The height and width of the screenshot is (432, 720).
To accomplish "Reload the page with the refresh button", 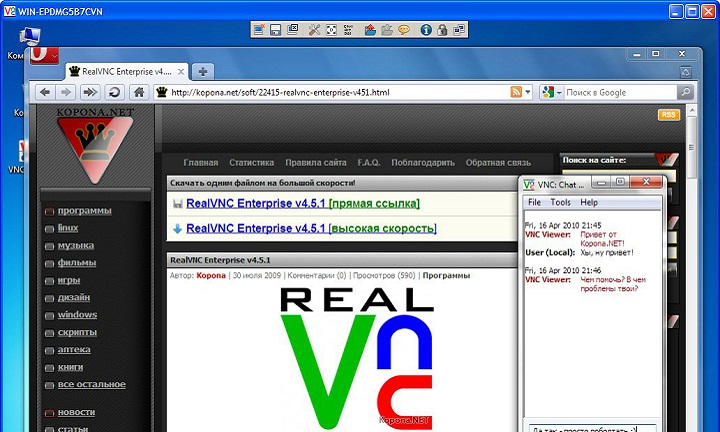I will click(x=114, y=92).
